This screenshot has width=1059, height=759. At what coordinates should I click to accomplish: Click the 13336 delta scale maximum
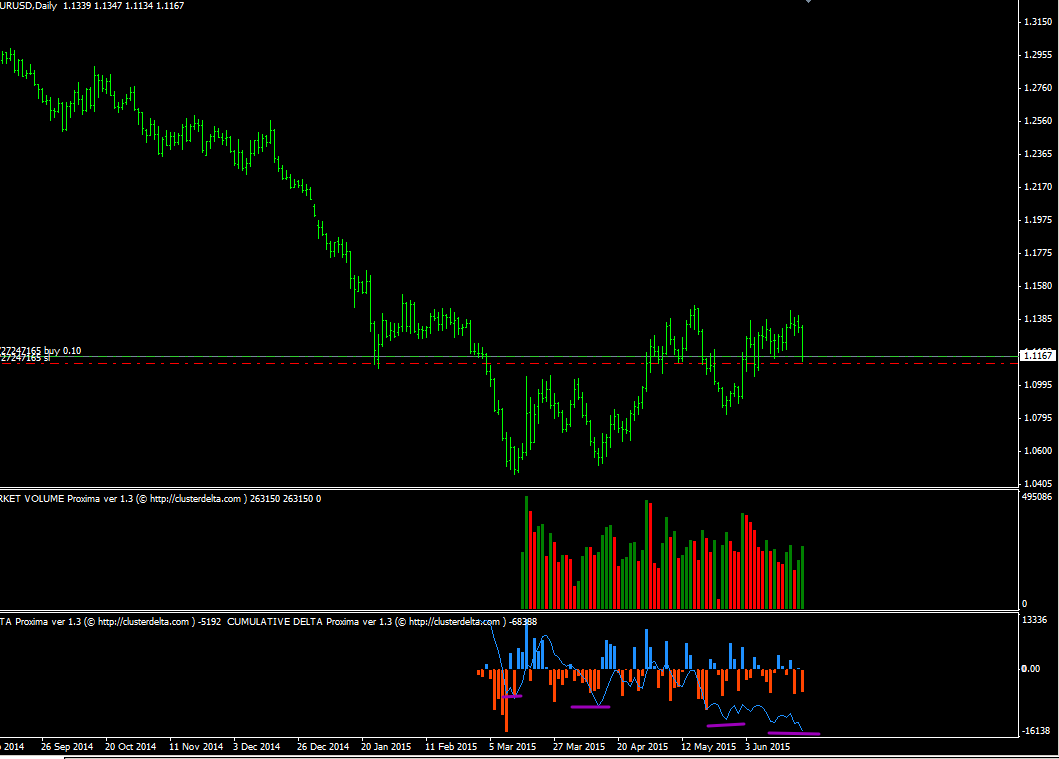click(1035, 619)
